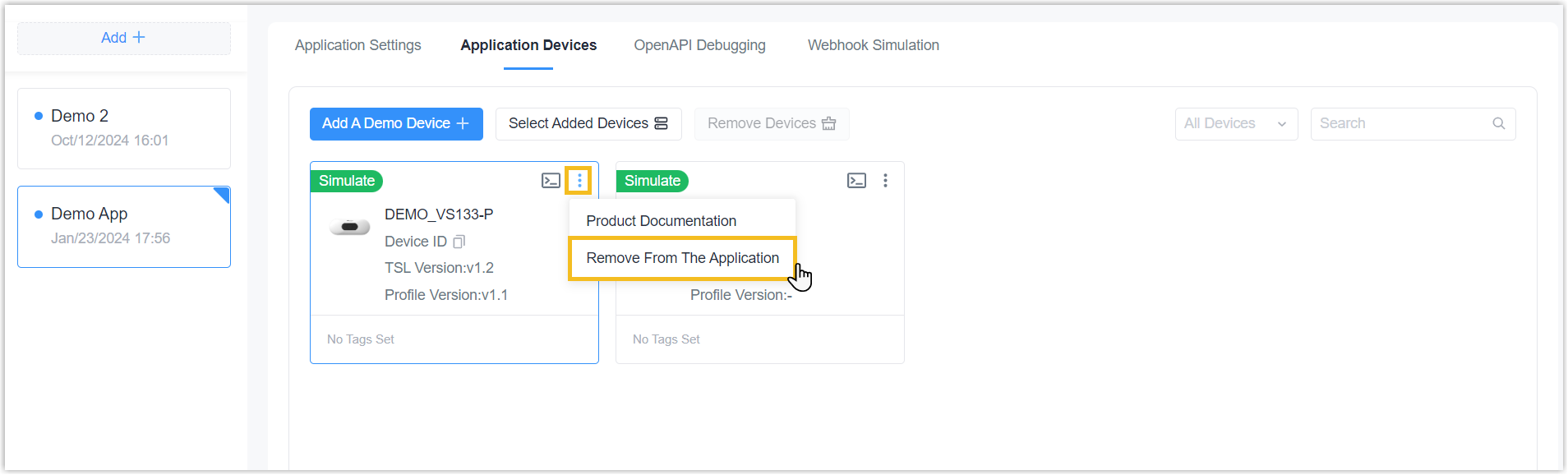Switch to Application Settings tab

click(x=357, y=45)
